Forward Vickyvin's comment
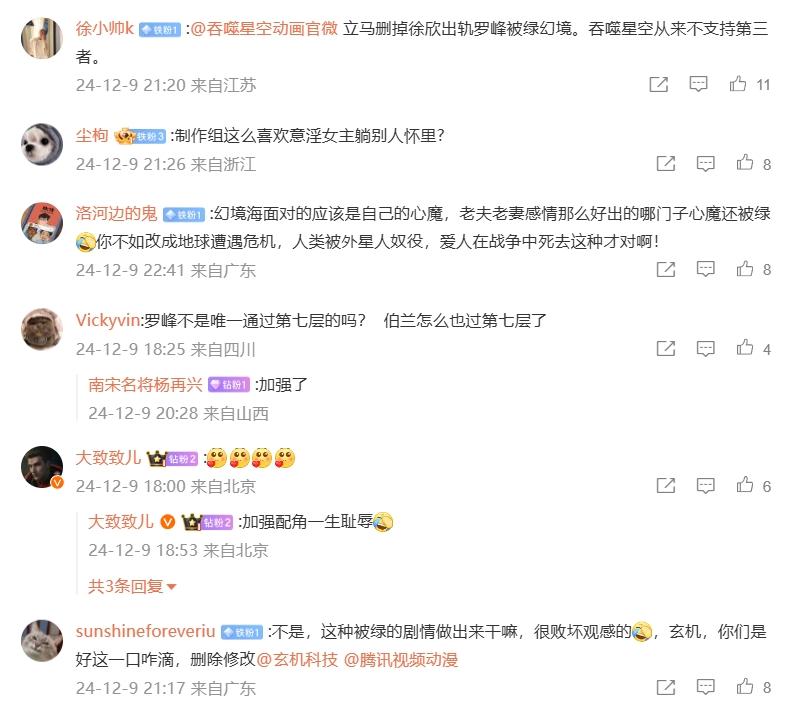The width and height of the screenshot is (790, 702). tap(666, 348)
